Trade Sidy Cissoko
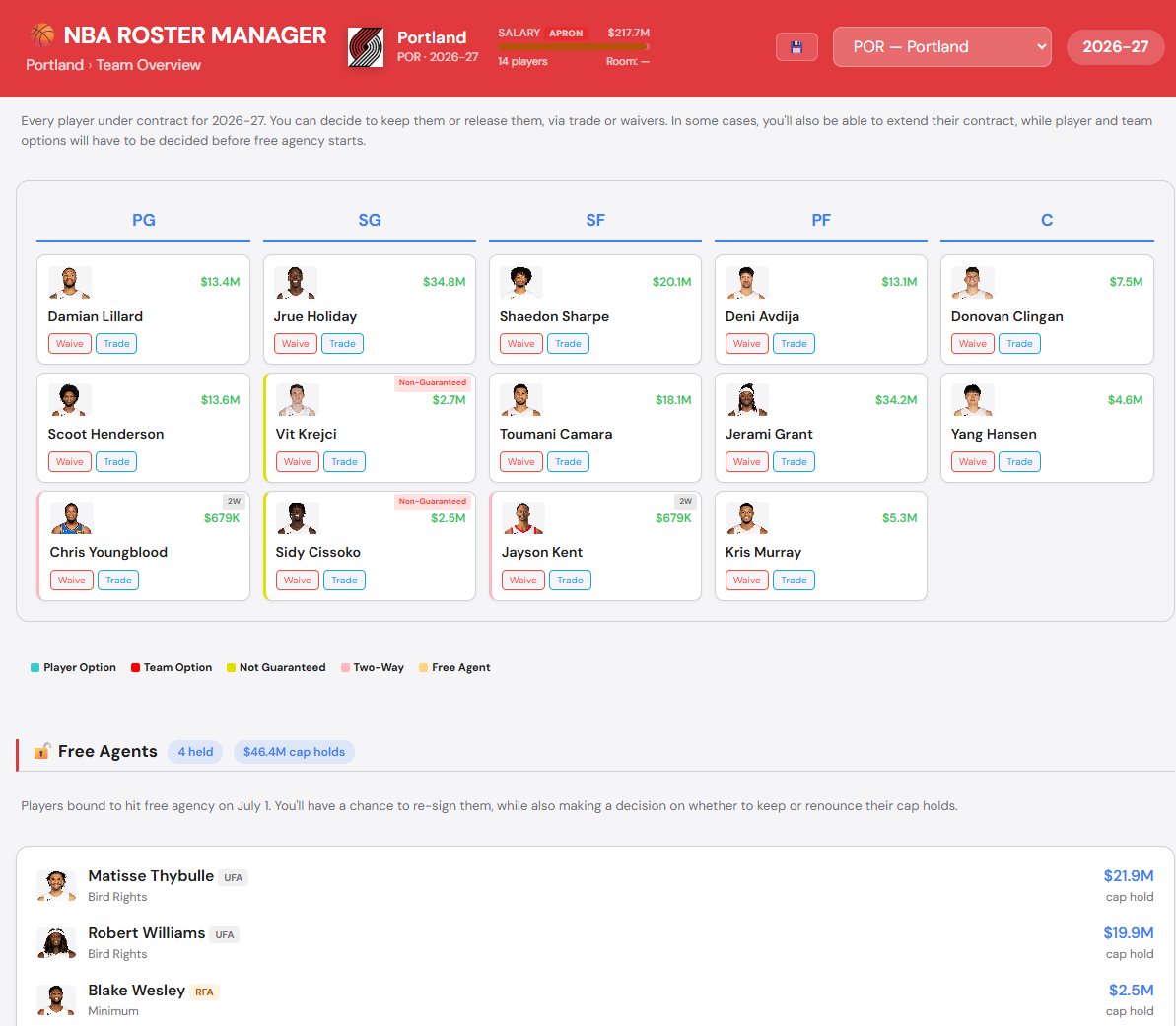The image size is (1176, 1026). pyautogui.click(x=344, y=581)
